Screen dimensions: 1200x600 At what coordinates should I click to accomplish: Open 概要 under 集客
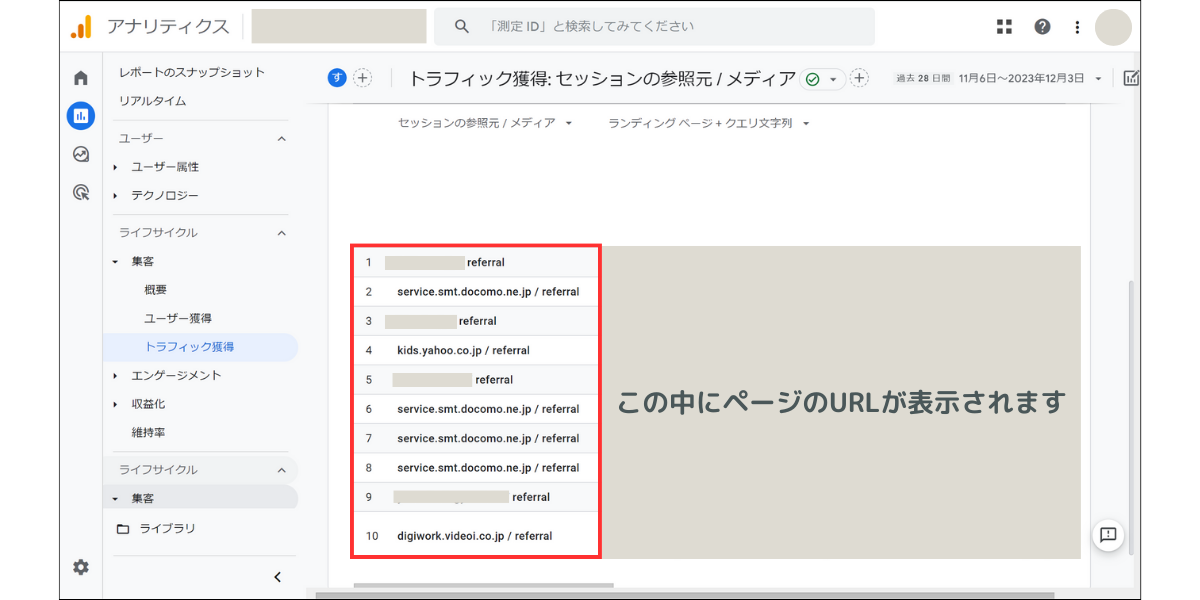pos(155,290)
